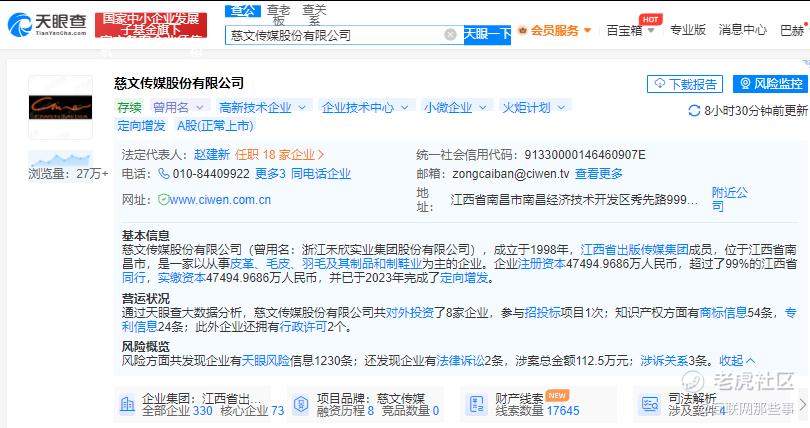Open 任职 18 家企业 link
Viewport: 810px width, 428px height.
point(279,154)
